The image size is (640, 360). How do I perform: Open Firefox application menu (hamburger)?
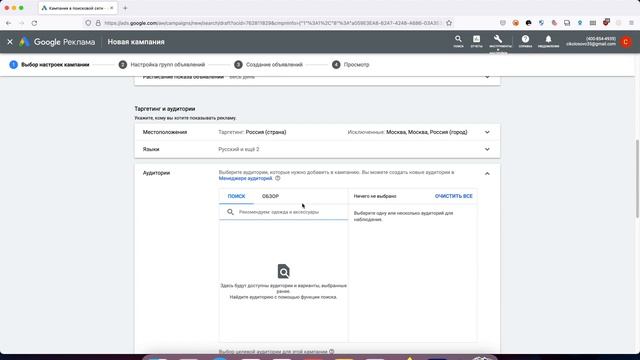pyautogui.click(x=631, y=23)
